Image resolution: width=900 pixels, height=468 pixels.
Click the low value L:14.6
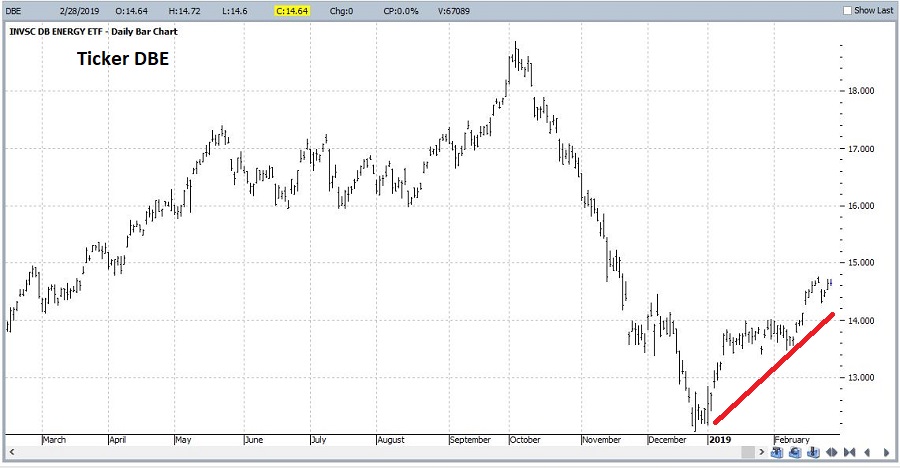click(234, 11)
